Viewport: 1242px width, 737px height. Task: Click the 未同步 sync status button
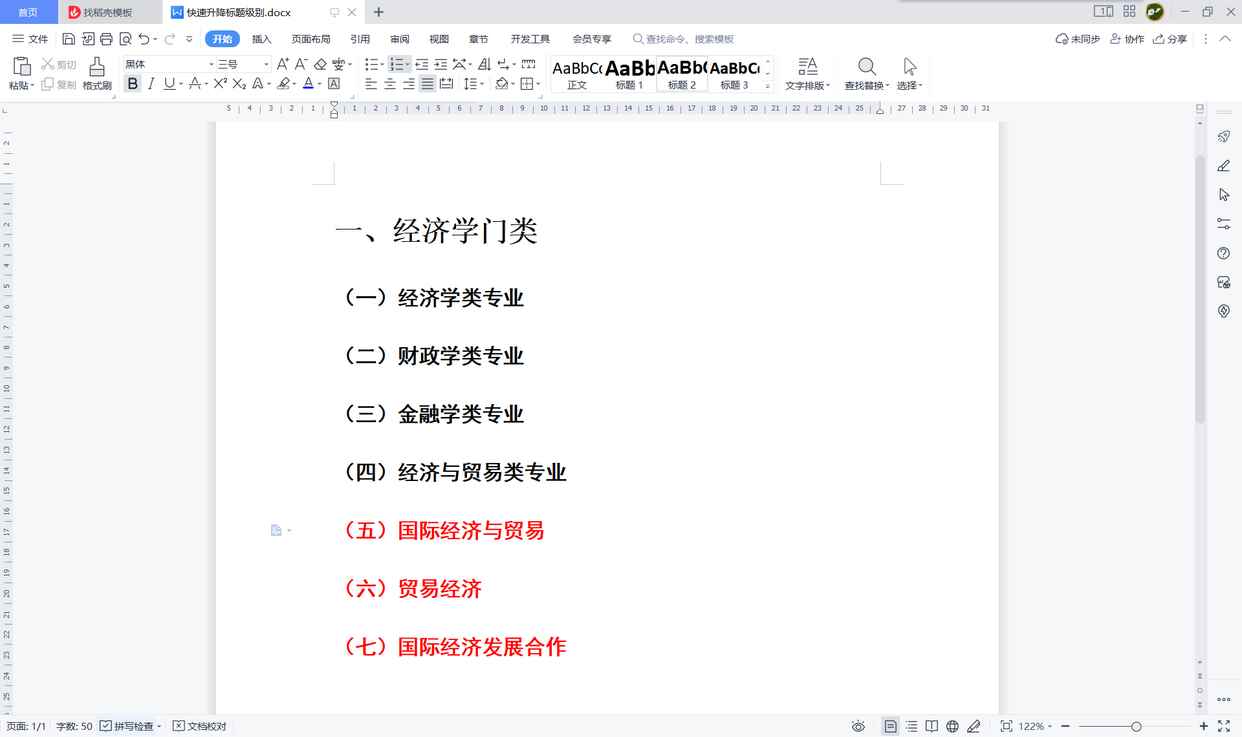pos(1078,38)
